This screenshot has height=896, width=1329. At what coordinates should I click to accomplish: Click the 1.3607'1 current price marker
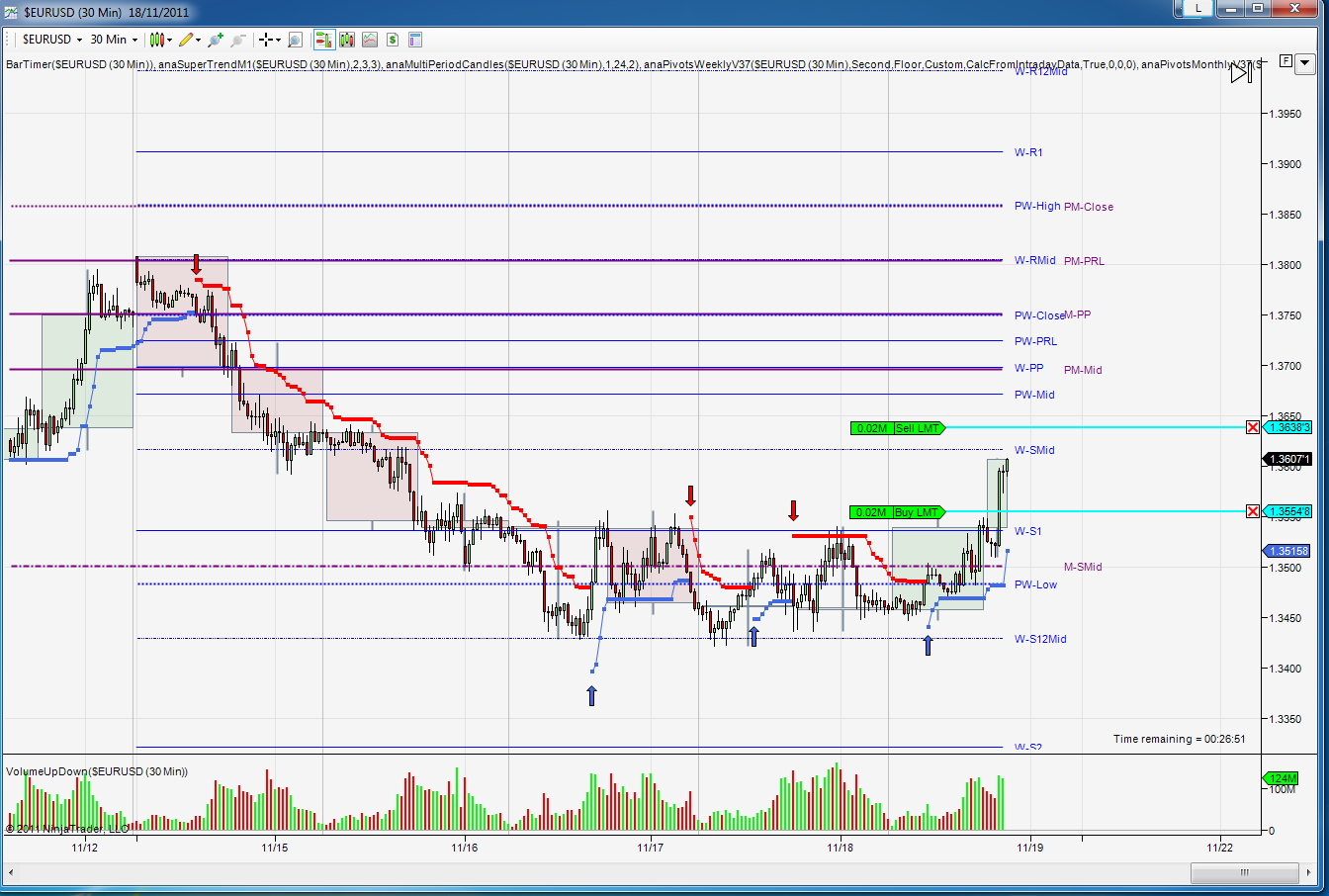click(x=1288, y=459)
